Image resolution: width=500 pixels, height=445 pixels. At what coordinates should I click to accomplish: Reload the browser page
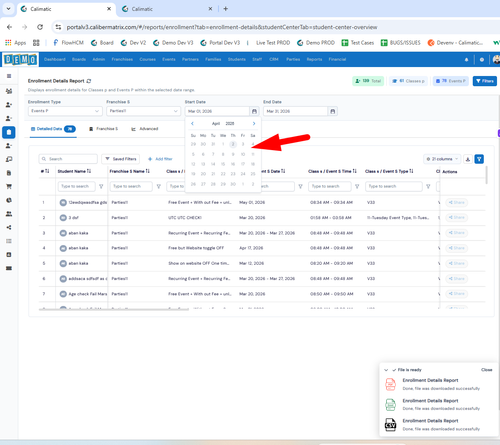(40, 27)
